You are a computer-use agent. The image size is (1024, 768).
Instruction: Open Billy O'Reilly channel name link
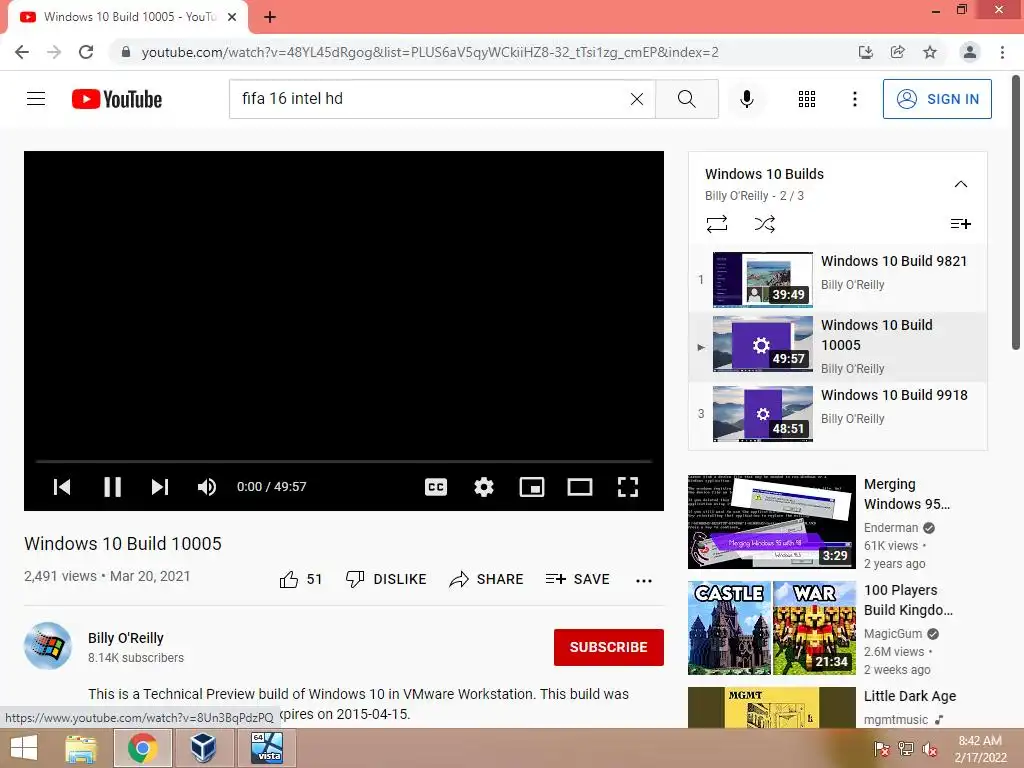click(x=125, y=638)
